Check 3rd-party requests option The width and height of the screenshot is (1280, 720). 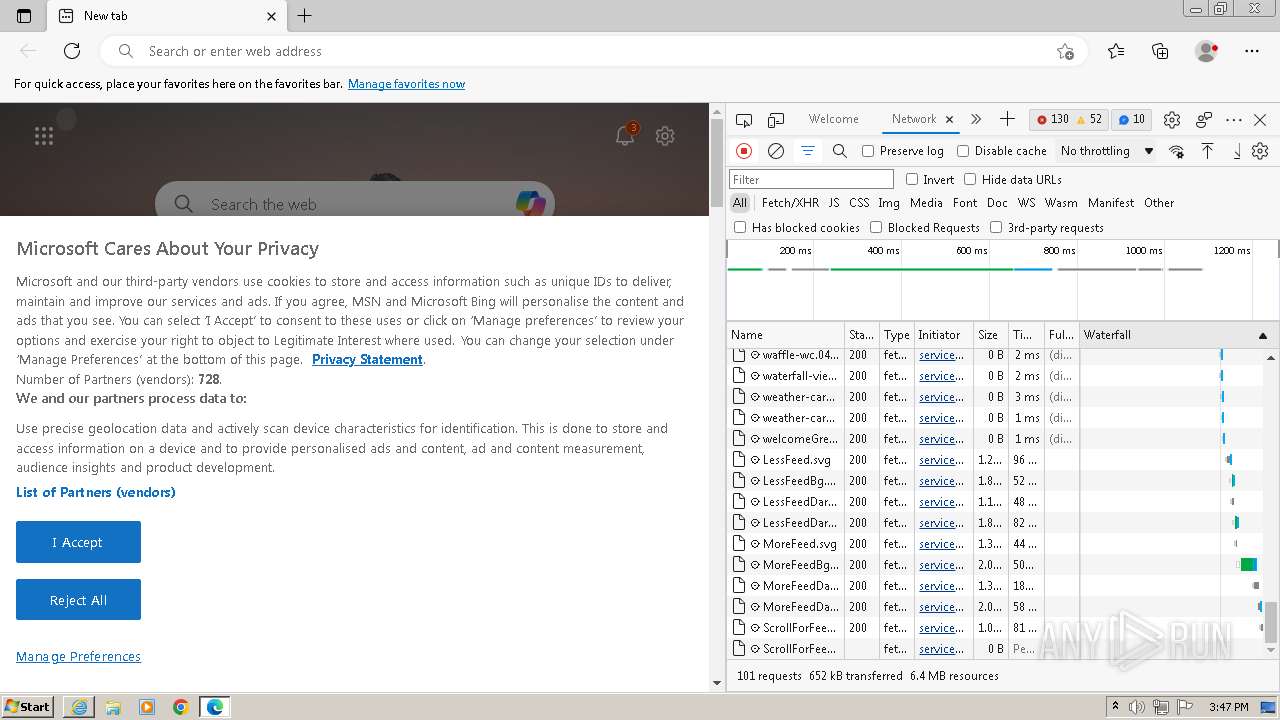tap(996, 227)
